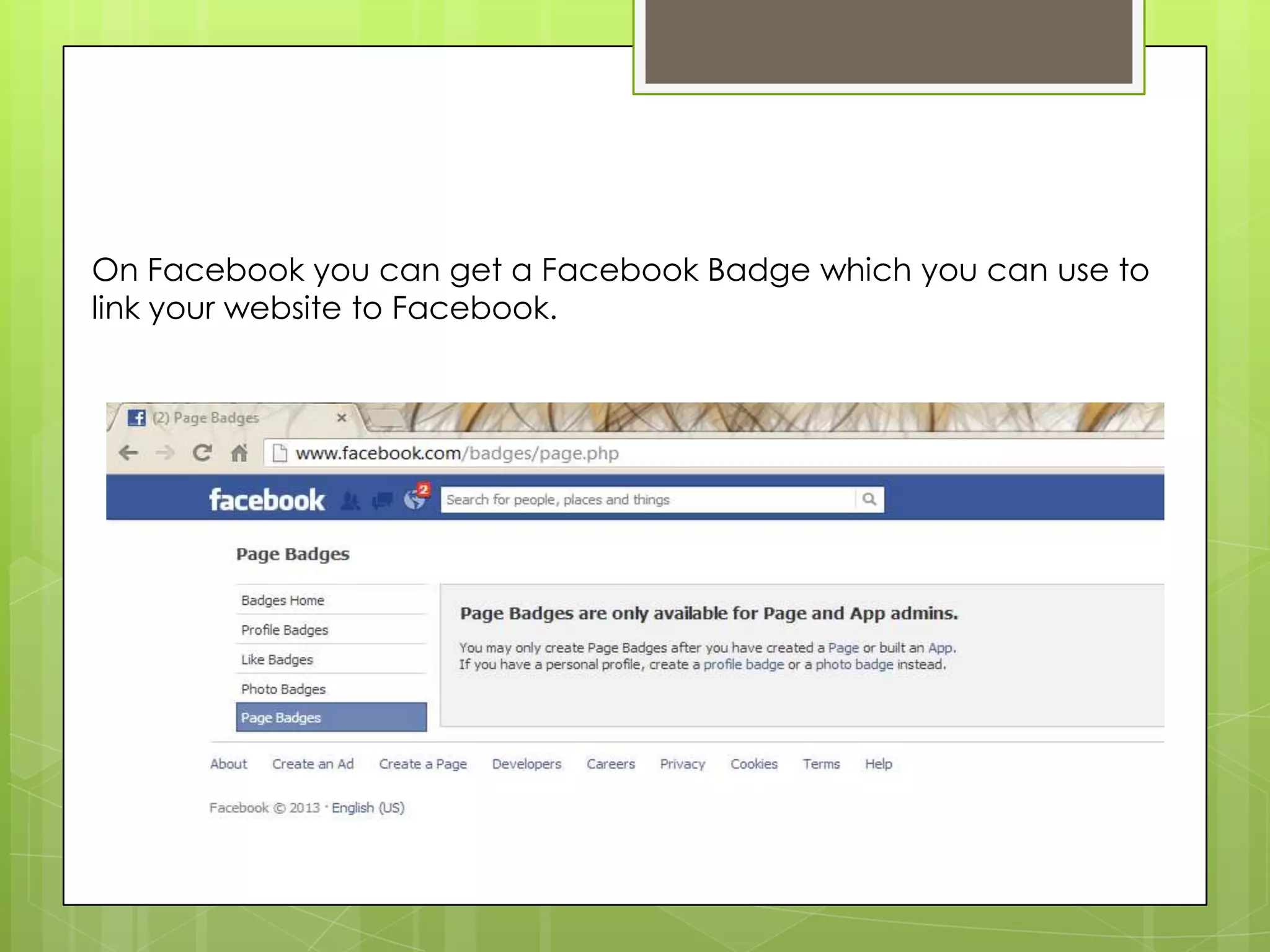Click the 'only available for Page and App admins' heading
1270x952 pixels.
tap(709, 614)
